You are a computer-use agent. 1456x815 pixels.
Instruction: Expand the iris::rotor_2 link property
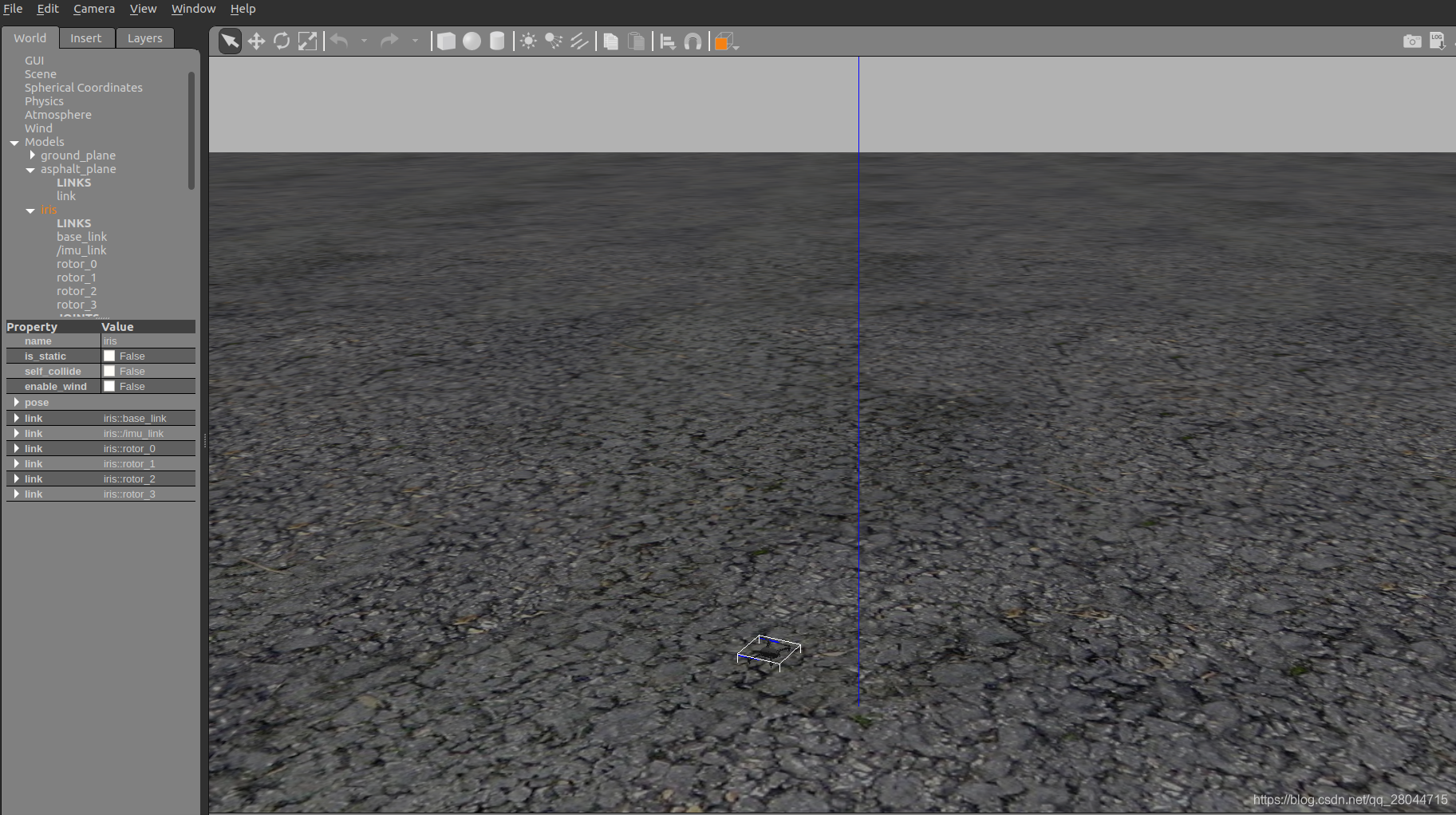(16, 478)
